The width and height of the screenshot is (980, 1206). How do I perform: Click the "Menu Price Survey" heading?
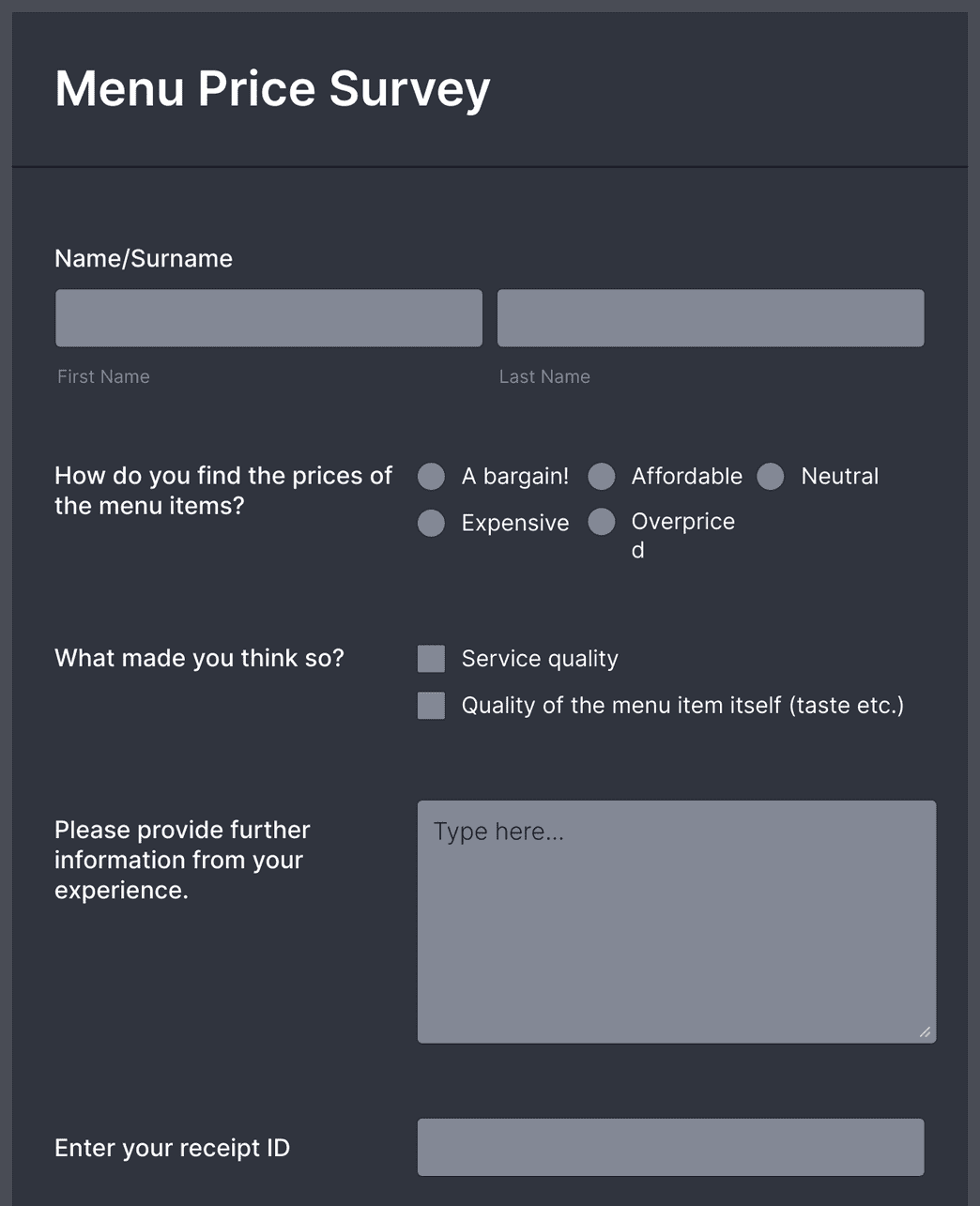pyautogui.click(x=271, y=87)
